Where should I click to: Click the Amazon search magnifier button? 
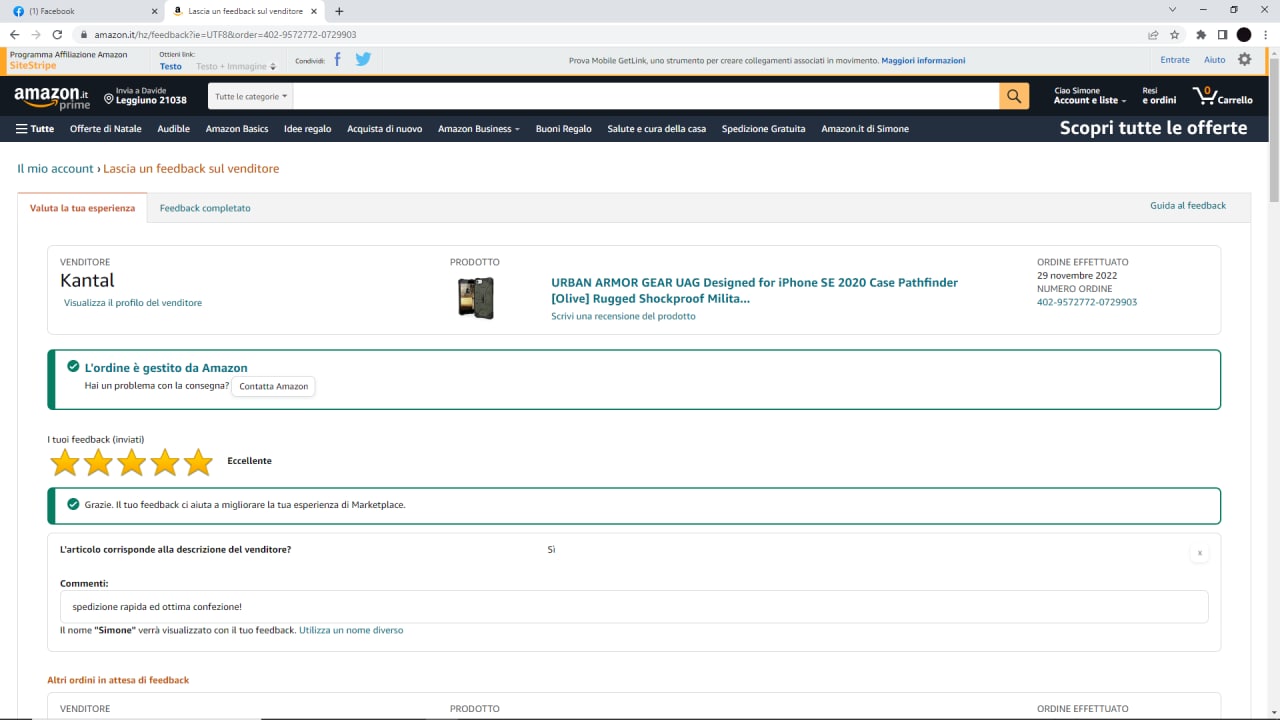[1014, 96]
